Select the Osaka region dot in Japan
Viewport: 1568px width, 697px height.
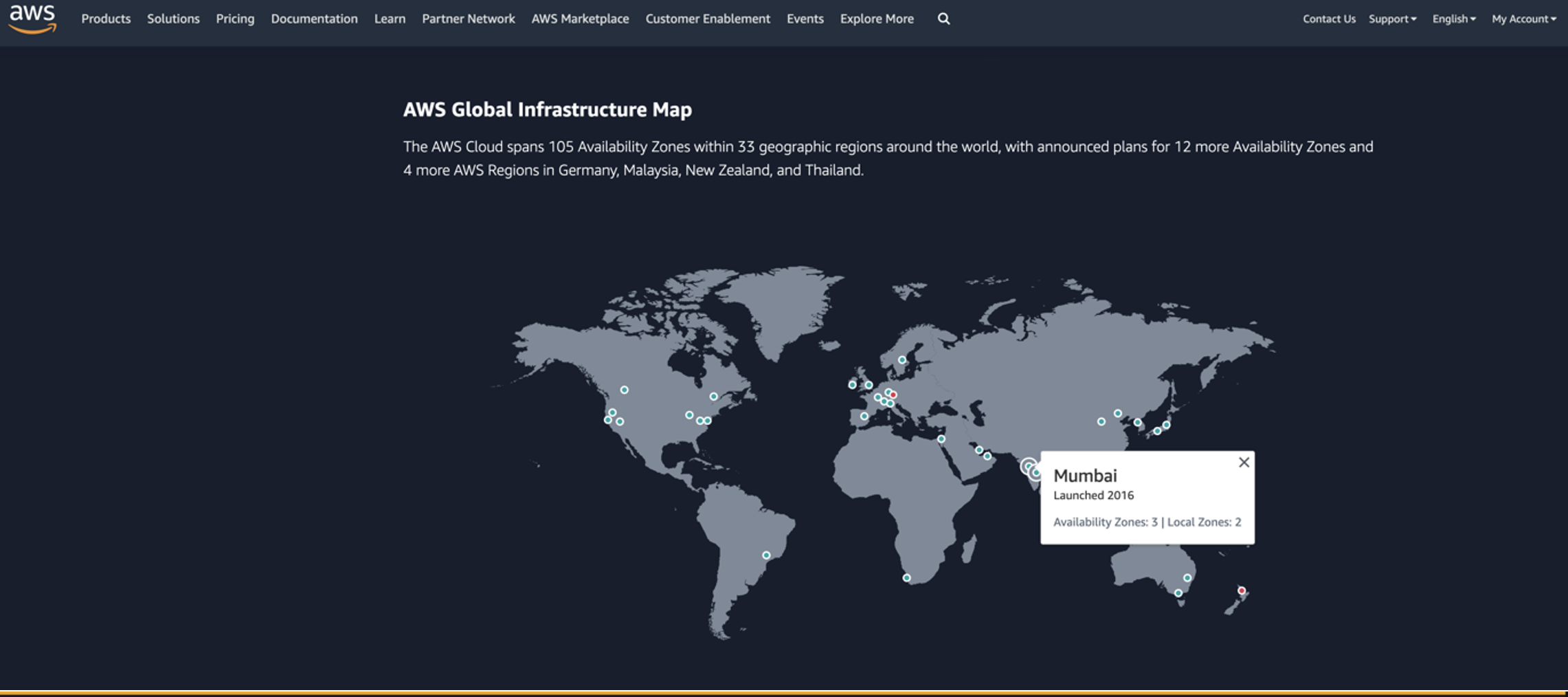pyautogui.click(x=1158, y=431)
